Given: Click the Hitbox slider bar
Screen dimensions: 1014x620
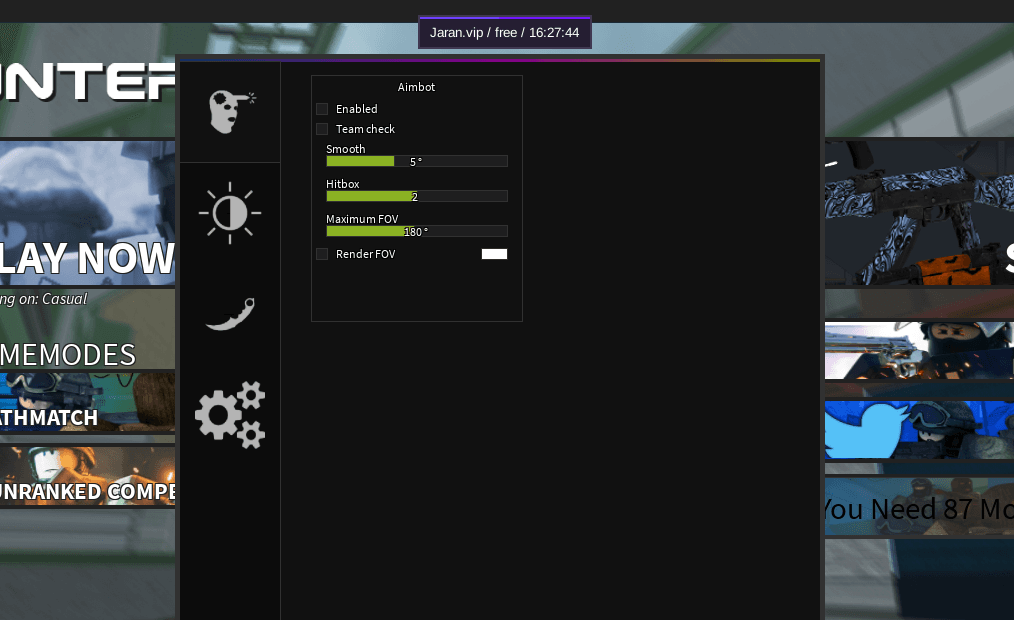Looking at the screenshot, I should pyautogui.click(x=416, y=196).
